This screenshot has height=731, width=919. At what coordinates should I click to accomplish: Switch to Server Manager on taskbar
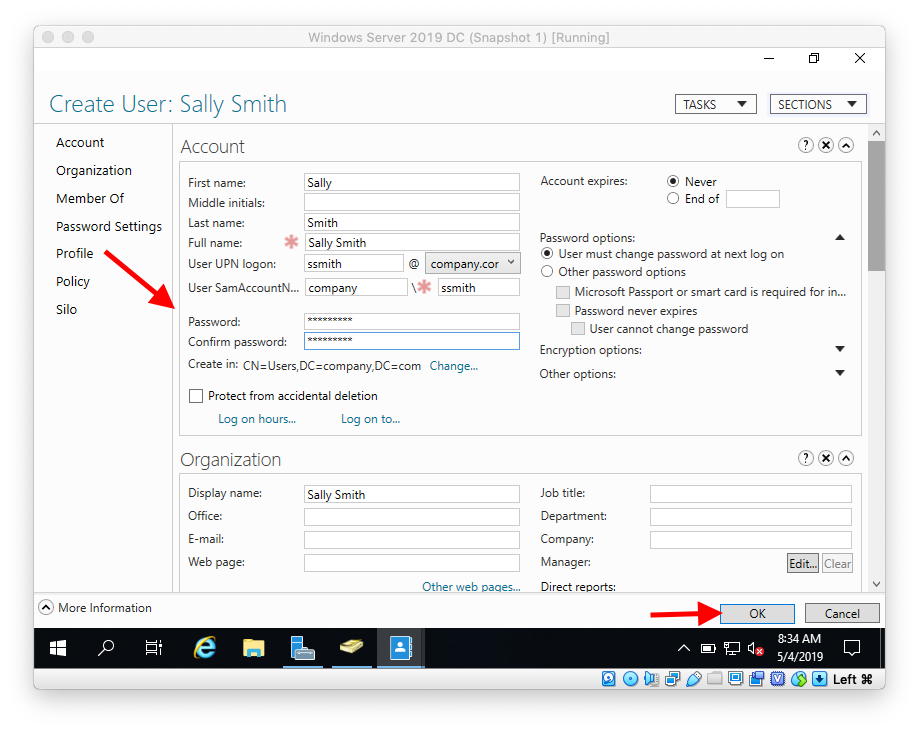302,648
